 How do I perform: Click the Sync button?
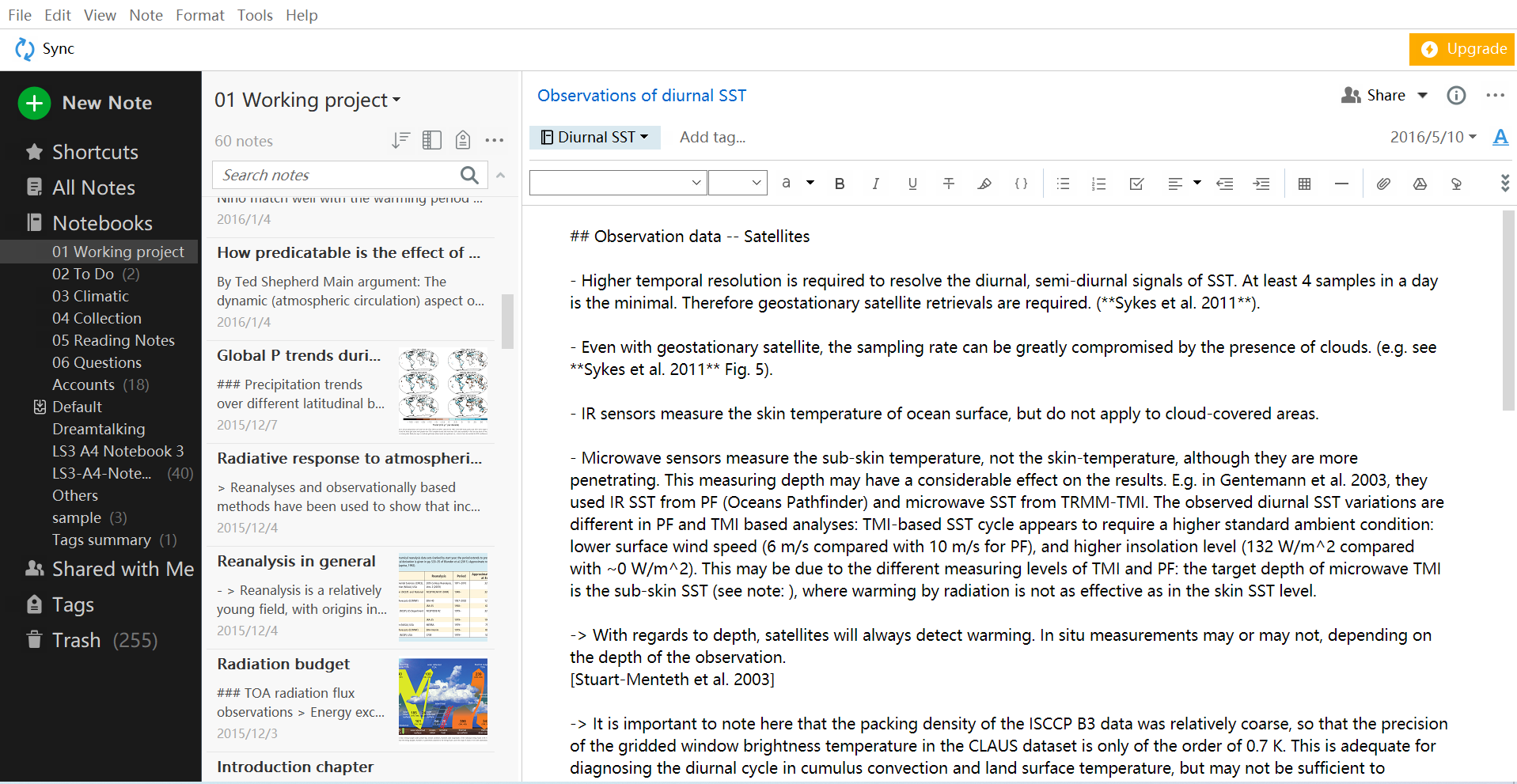[x=44, y=49]
